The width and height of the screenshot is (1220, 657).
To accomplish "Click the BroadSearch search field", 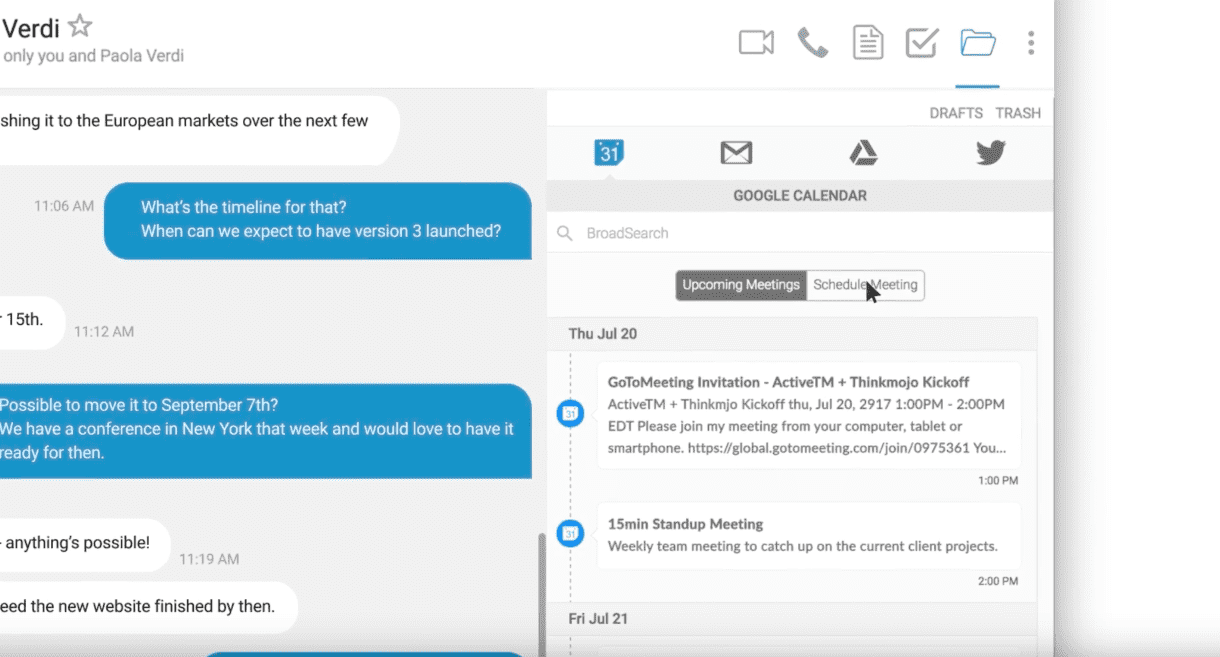I will [800, 233].
